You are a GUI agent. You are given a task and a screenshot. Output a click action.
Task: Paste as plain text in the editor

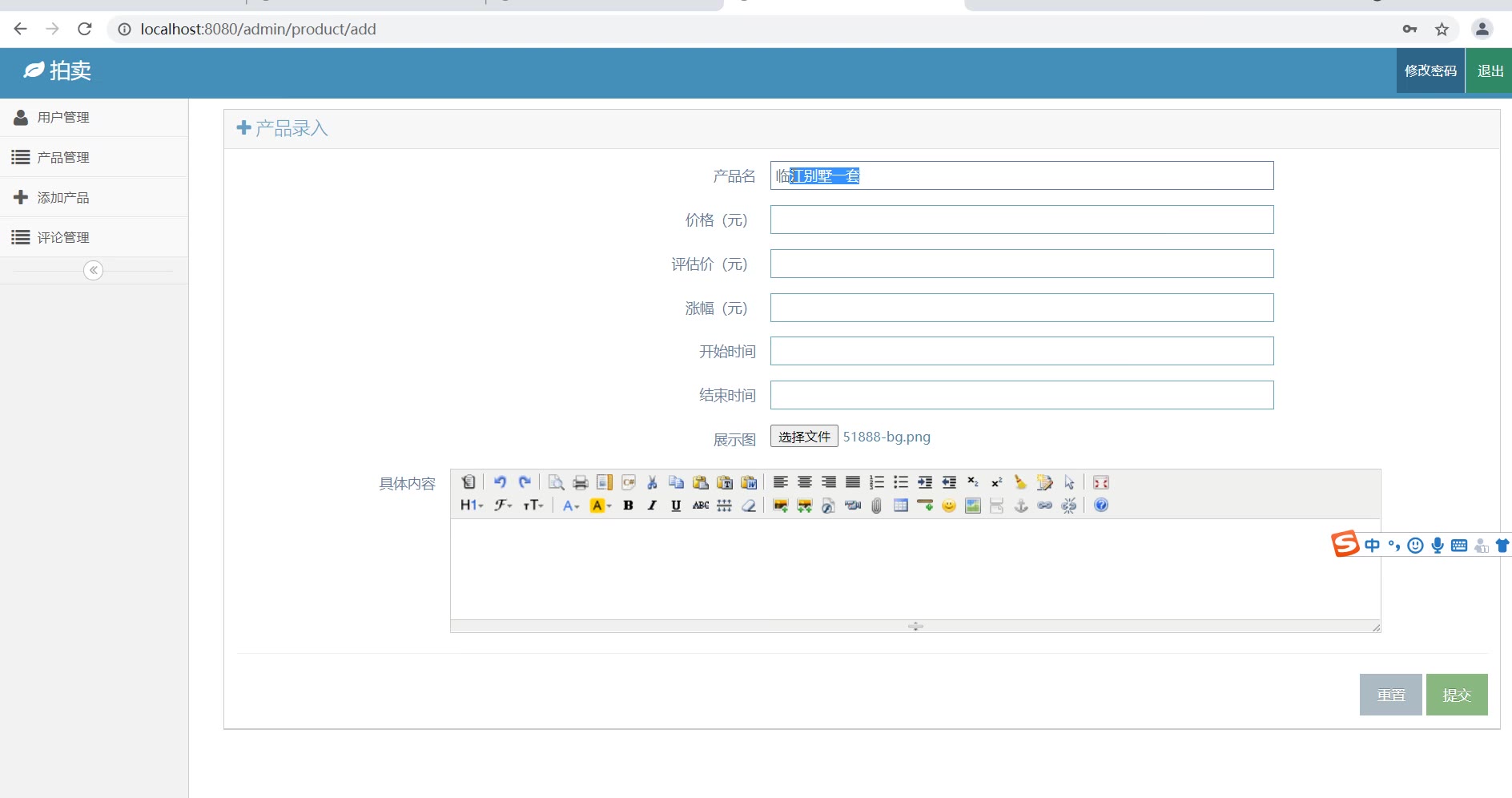(x=725, y=482)
